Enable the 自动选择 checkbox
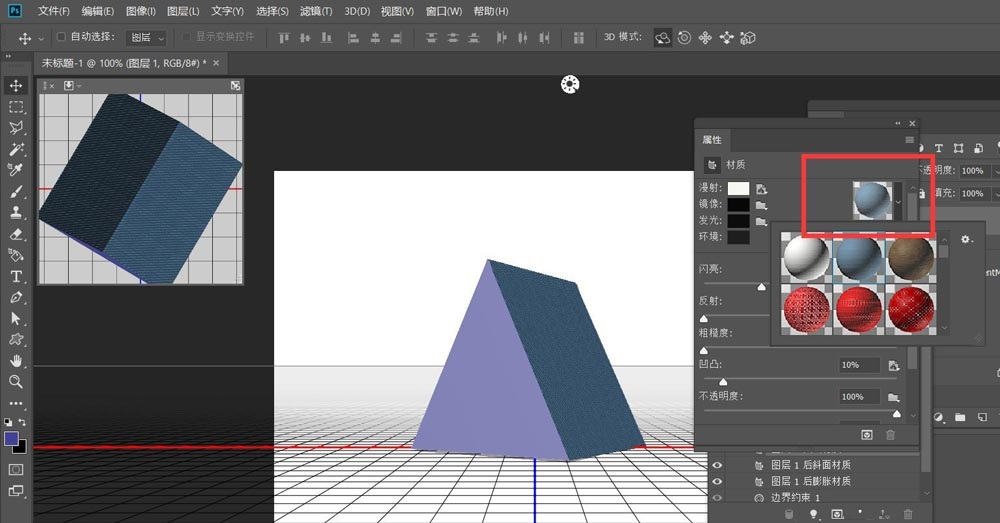The width and height of the screenshot is (1000, 523). pyautogui.click(x=60, y=37)
